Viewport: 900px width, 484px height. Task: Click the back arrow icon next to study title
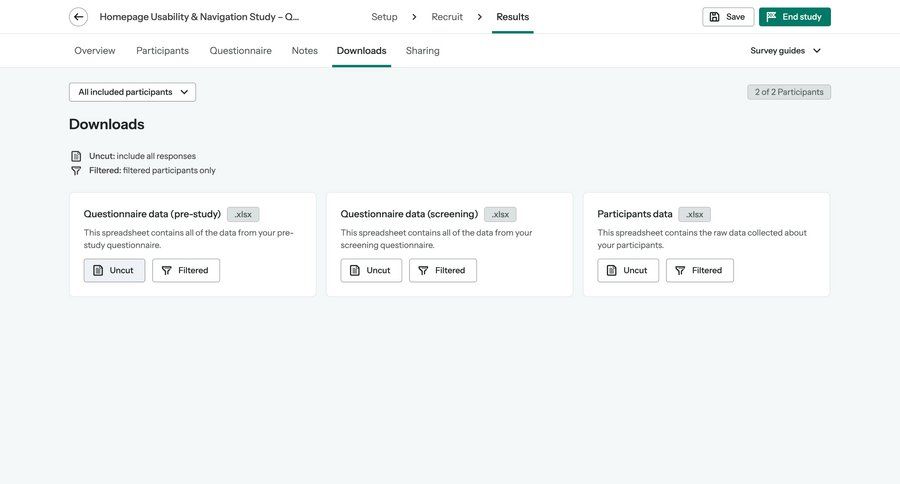(79, 17)
